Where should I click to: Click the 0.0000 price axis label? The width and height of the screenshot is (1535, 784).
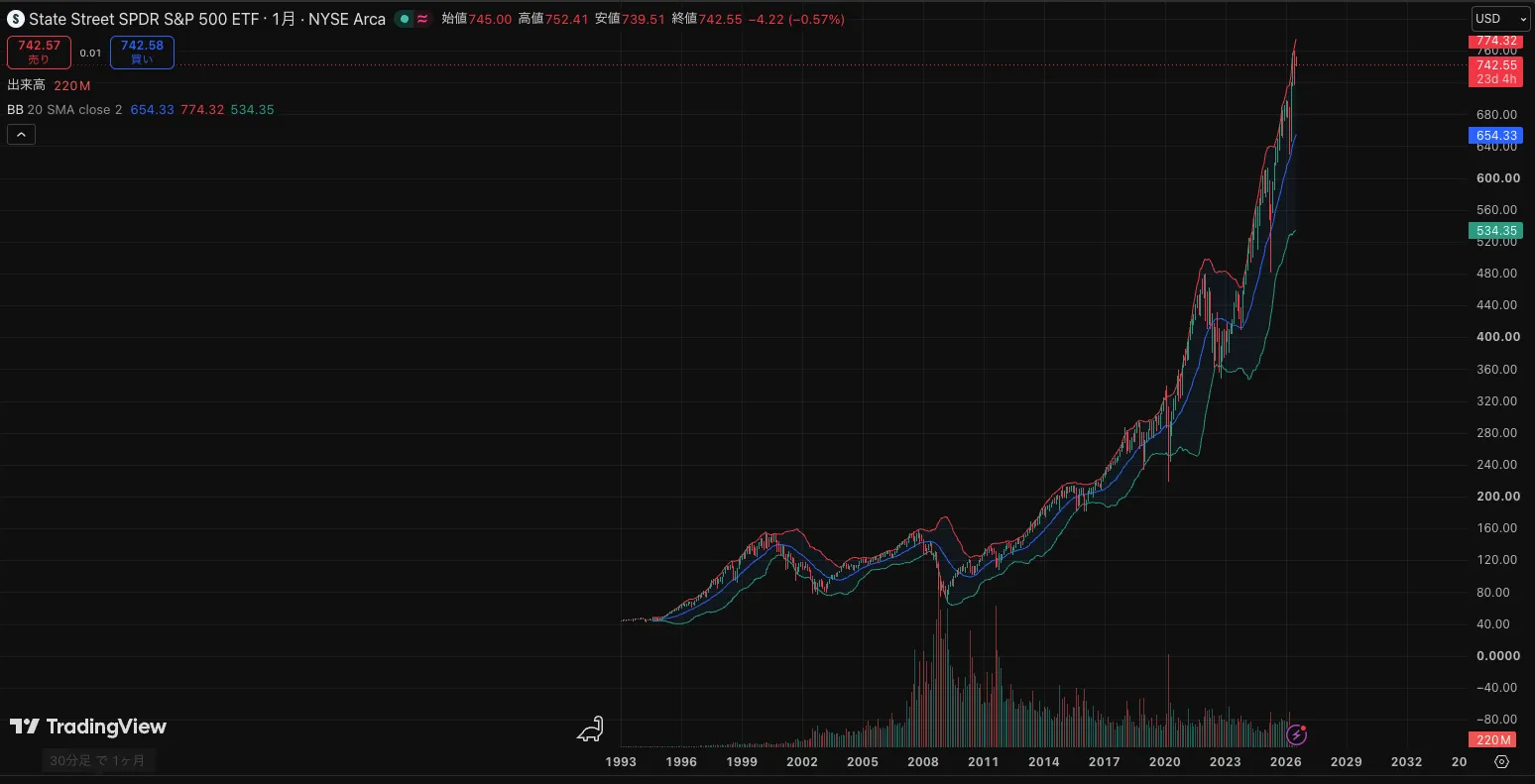click(1497, 656)
